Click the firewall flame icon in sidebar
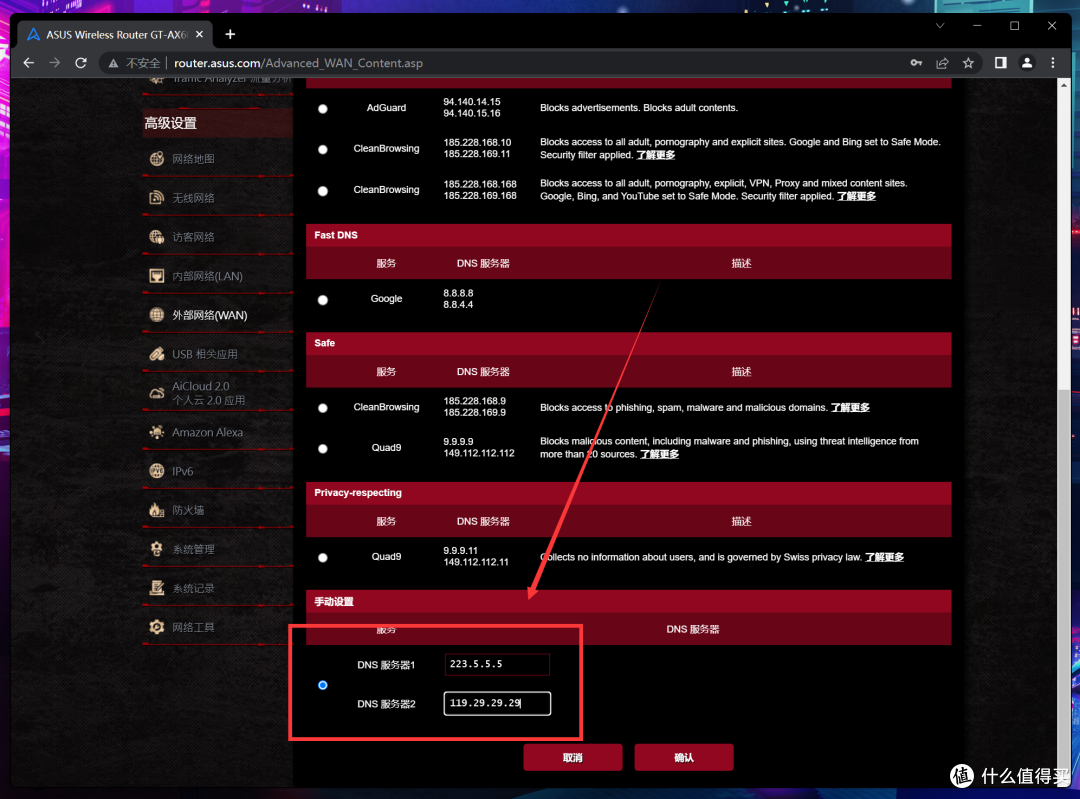This screenshot has height=799, width=1080. point(156,510)
